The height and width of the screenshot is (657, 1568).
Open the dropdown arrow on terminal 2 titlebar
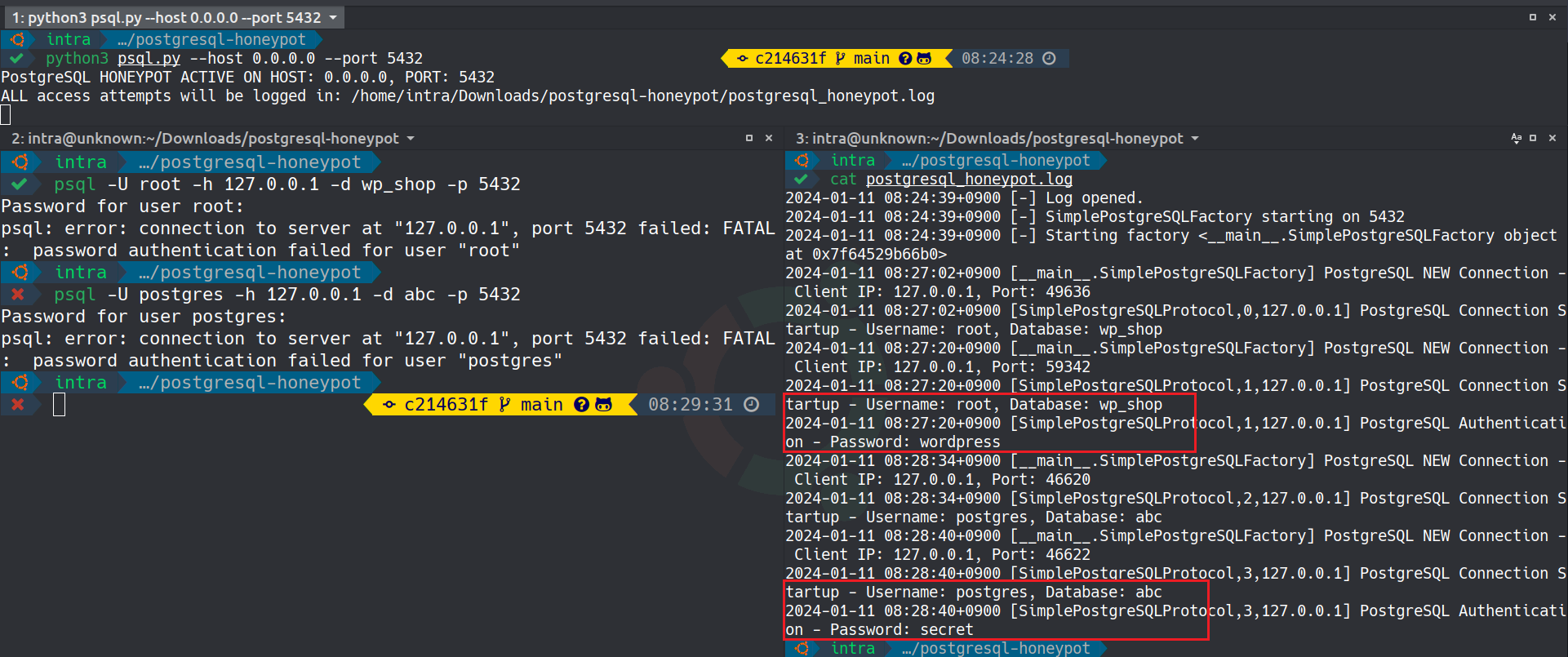point(411,139)
